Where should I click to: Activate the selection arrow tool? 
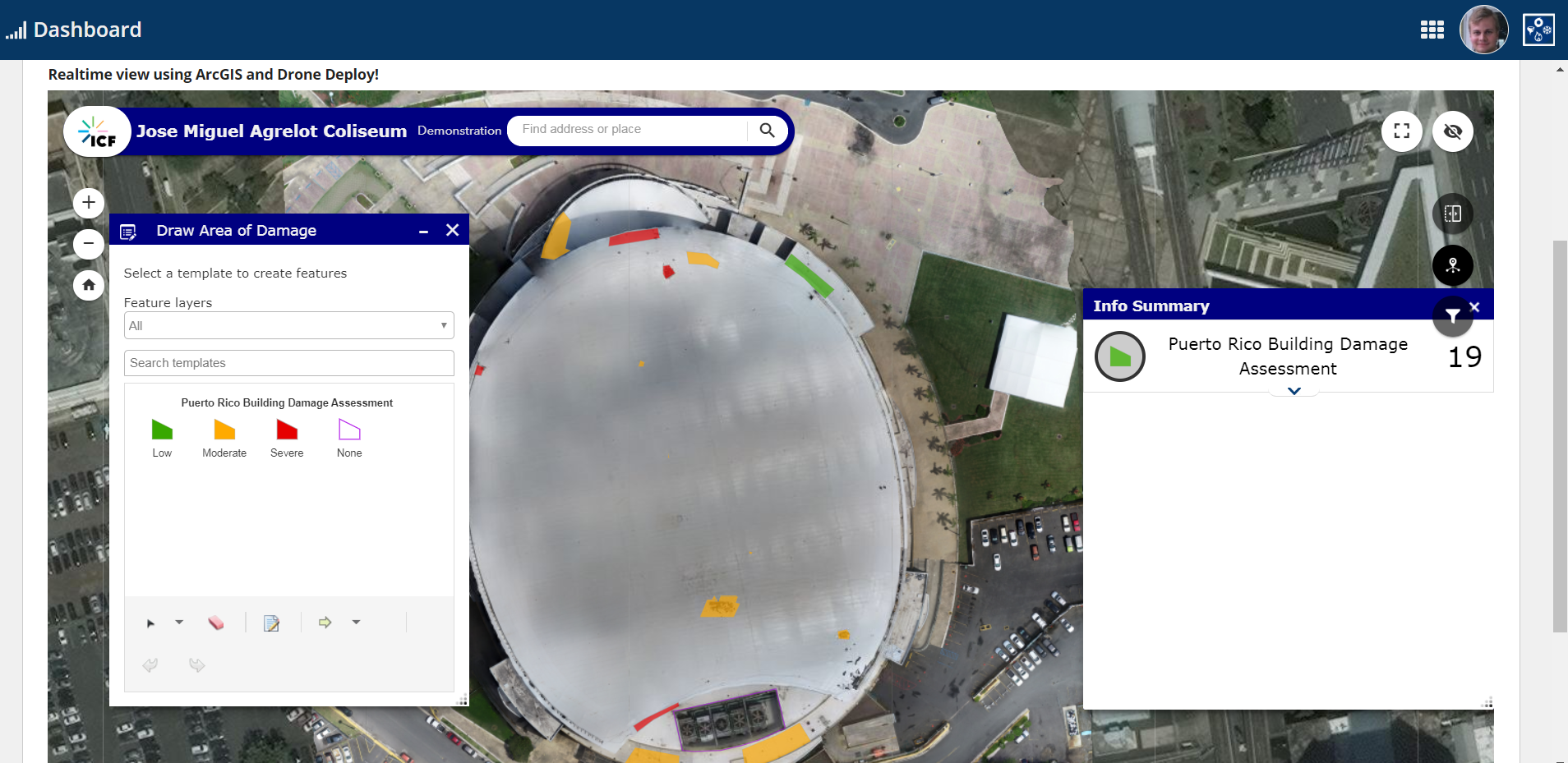150,623
